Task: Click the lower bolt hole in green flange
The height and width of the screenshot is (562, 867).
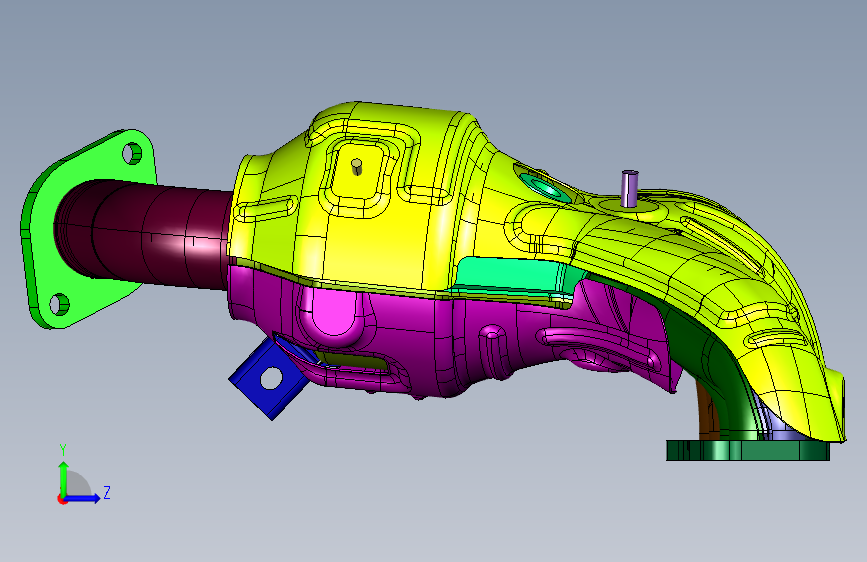Action: (x=59, y=304)
